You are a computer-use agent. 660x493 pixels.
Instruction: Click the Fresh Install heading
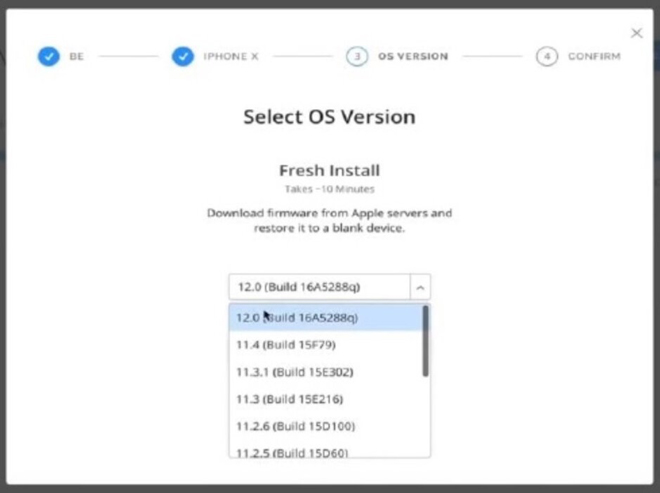(x=329, y=170)
